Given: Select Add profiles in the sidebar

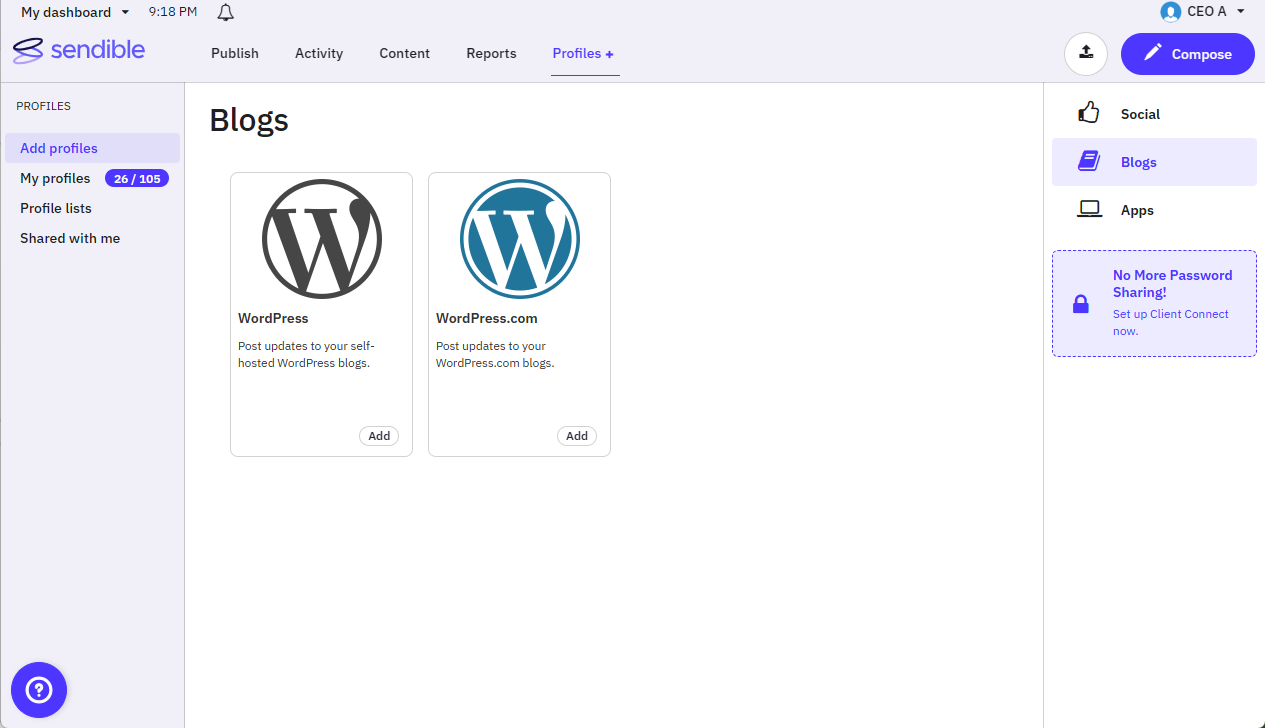Looking at the screenshot, I should click(92, 148).
